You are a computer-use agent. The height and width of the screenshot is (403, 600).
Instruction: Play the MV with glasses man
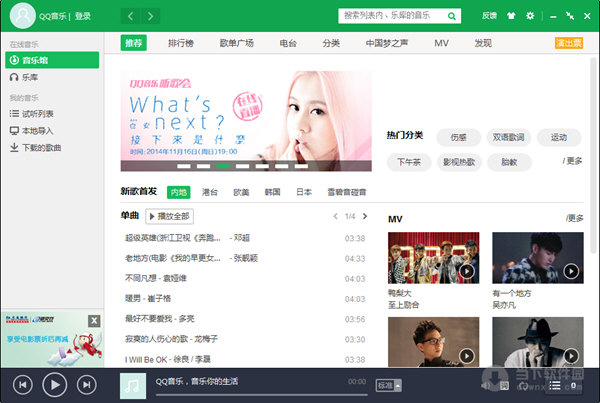tap(434, 342)
